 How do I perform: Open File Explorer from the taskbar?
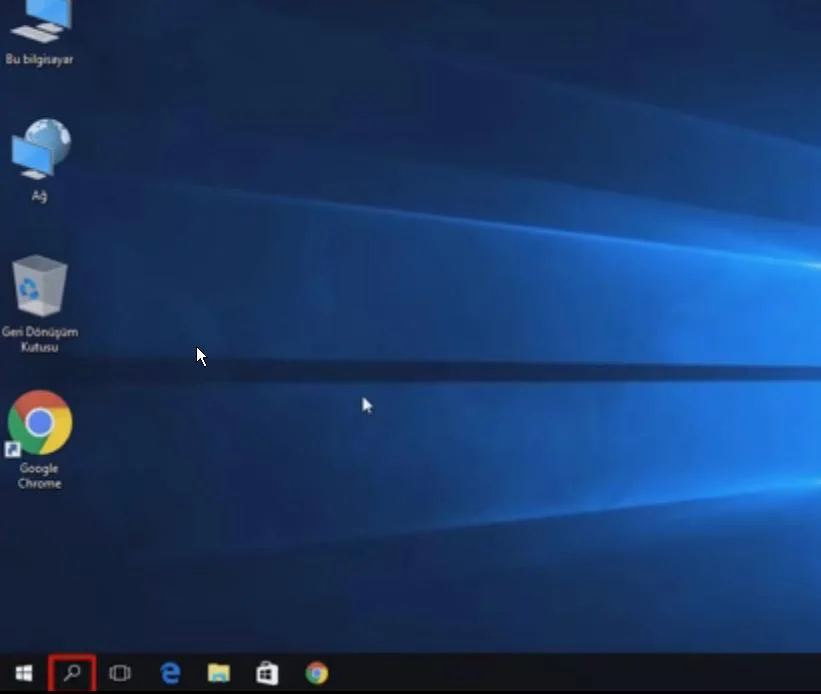pos(218,673)
